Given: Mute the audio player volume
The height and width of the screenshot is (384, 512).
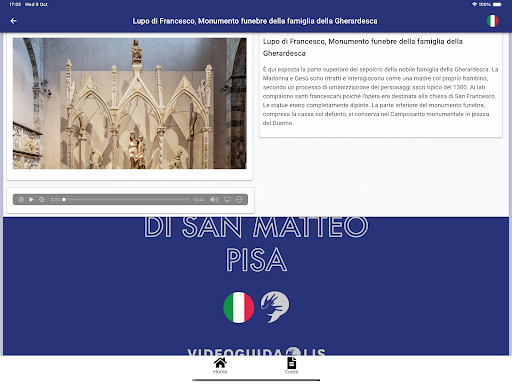Looking at the screenshot, I should point(214,199).
